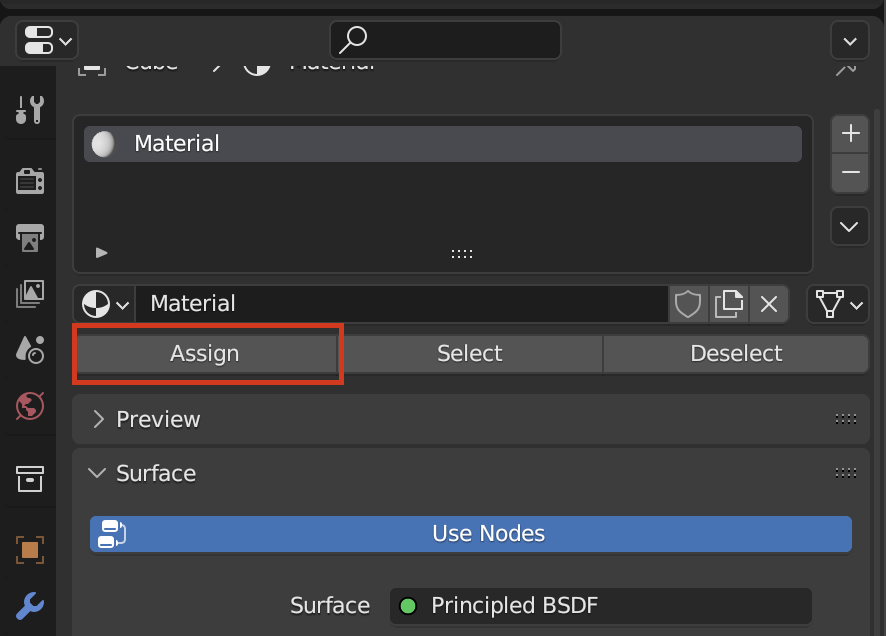This screenshot has width=886, height=636.
Task: Open the View Layer properties tab
Action: point(30,293)
